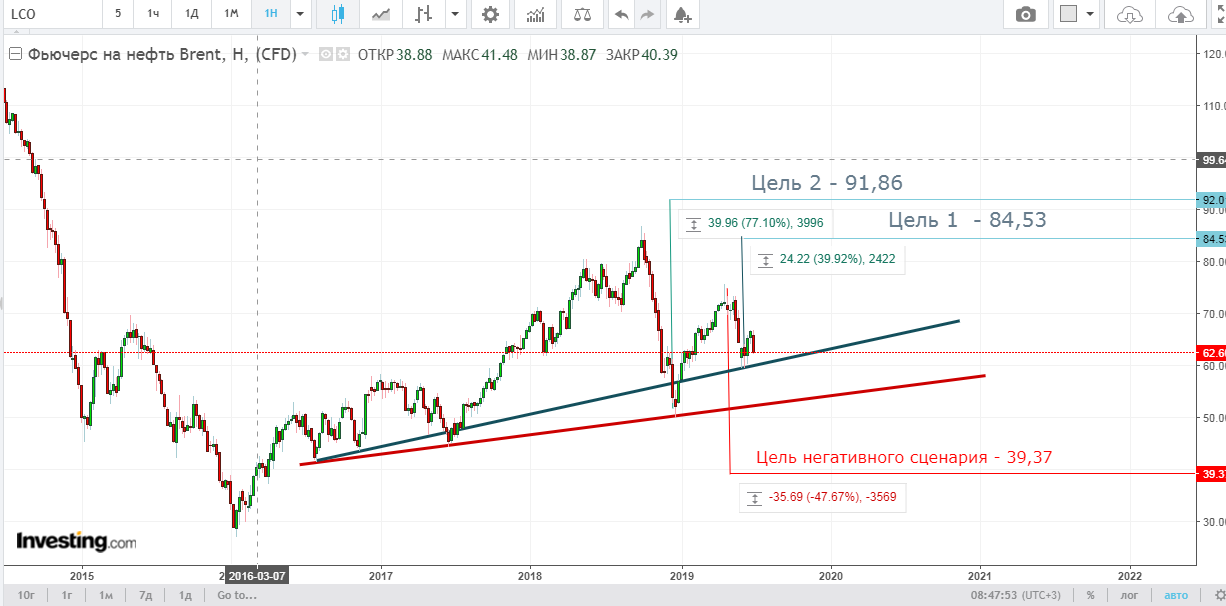Collapse the Brent futures legend box
Screen dimensions: 1226x606
[14, 55]
